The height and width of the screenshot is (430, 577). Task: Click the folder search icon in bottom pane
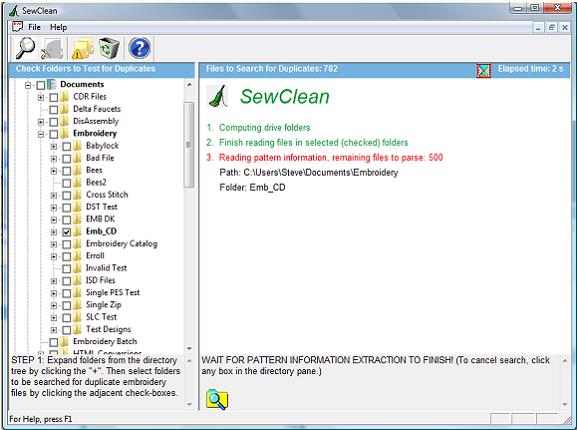(x=217, y=399)
